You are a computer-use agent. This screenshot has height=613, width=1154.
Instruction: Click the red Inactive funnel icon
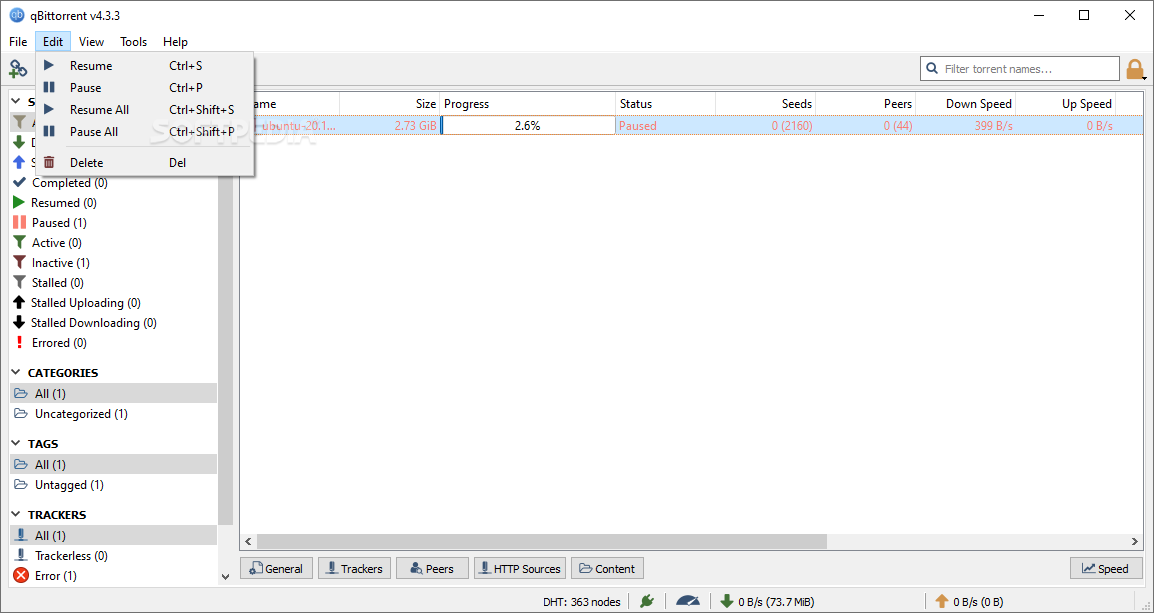20,262
